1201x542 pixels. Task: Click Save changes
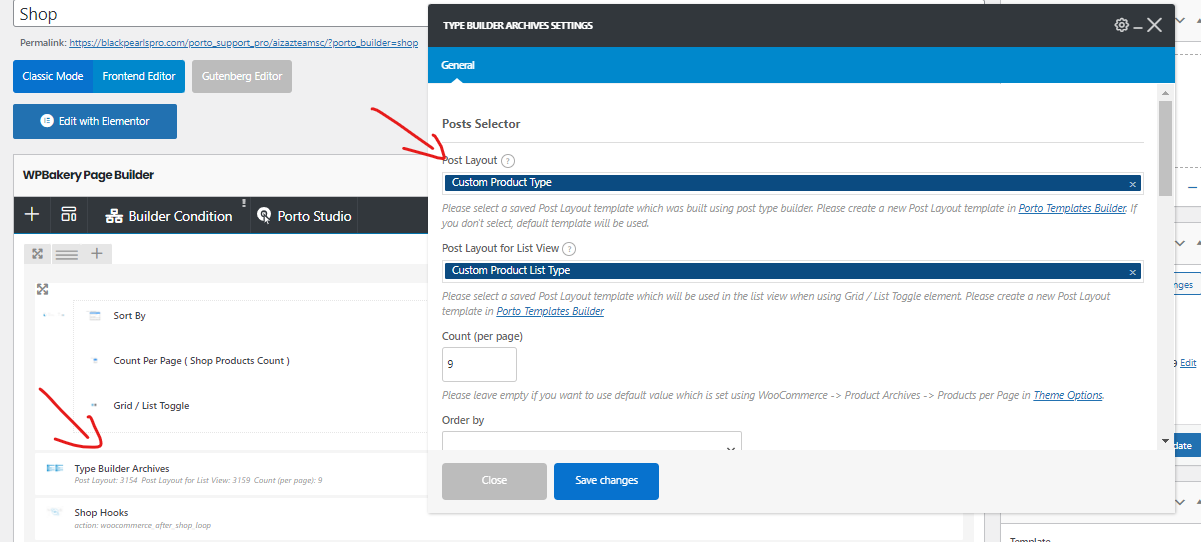606,481
